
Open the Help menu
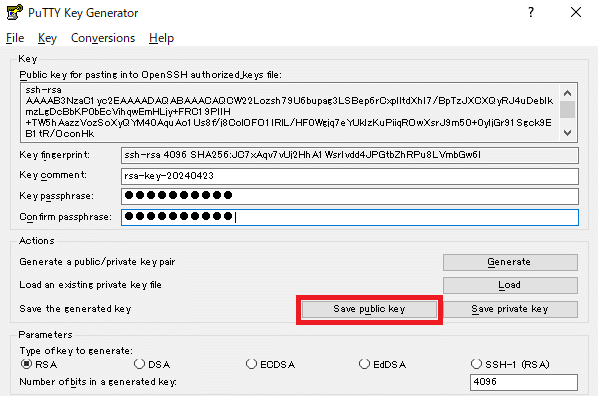coord(161,38)
